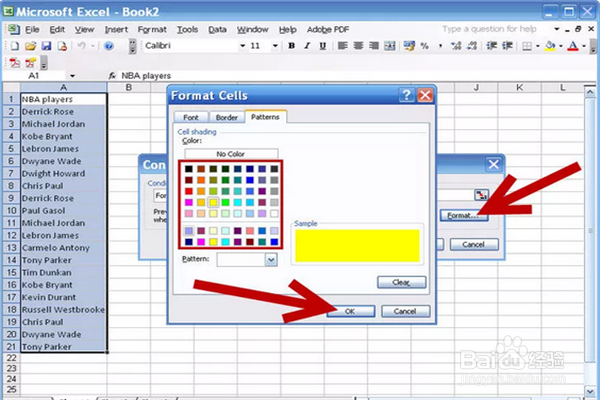Apply Percent style
Viewport: 600px width, 400px height.
tap(424, 46)
